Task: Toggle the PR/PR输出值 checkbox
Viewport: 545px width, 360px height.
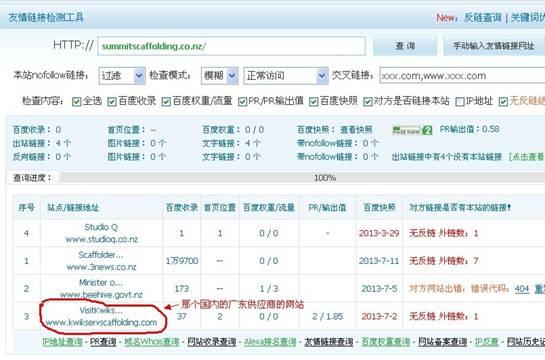Action: click(x=242, y=101)
